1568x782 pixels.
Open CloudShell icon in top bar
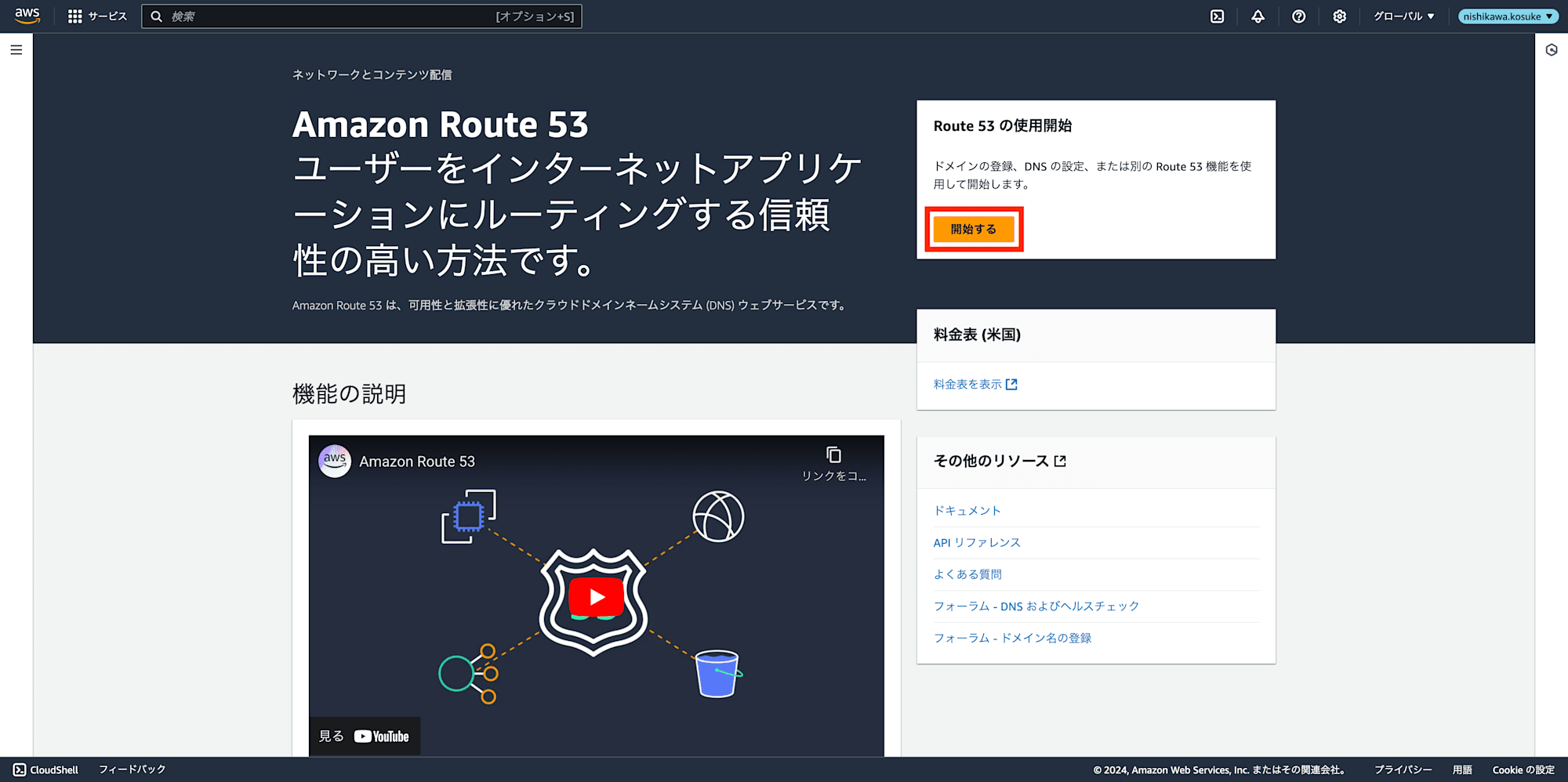click(x=1217, y=16)
